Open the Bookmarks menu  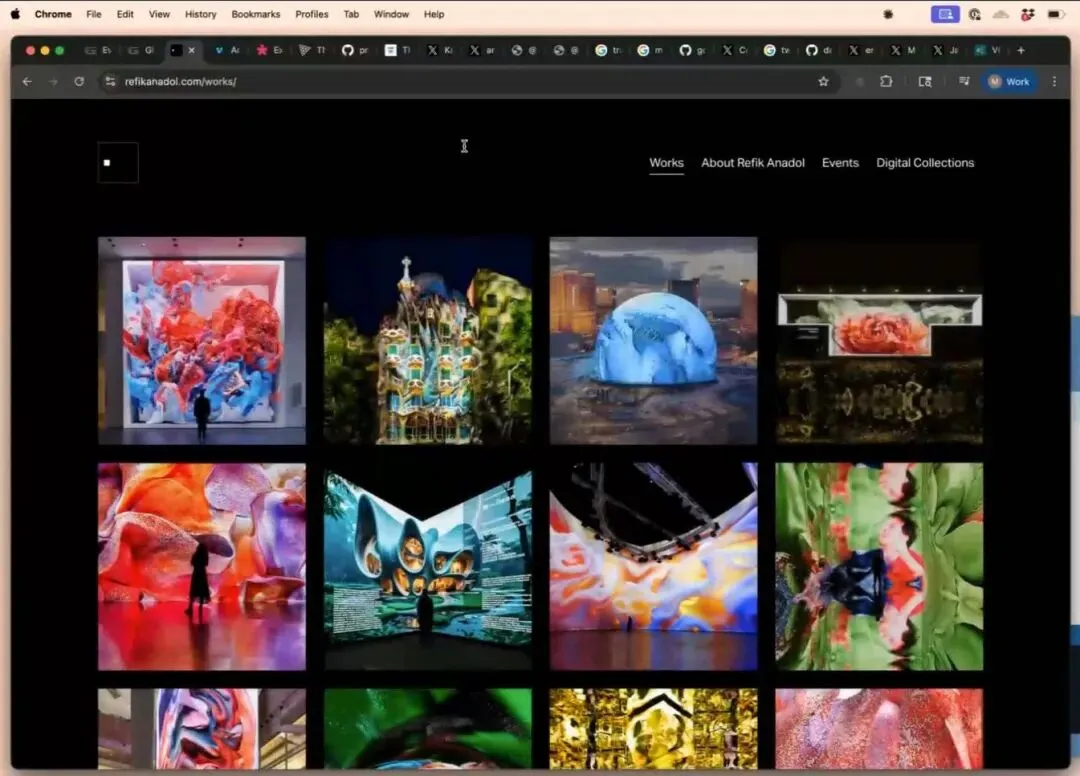(x=256, y=14)
